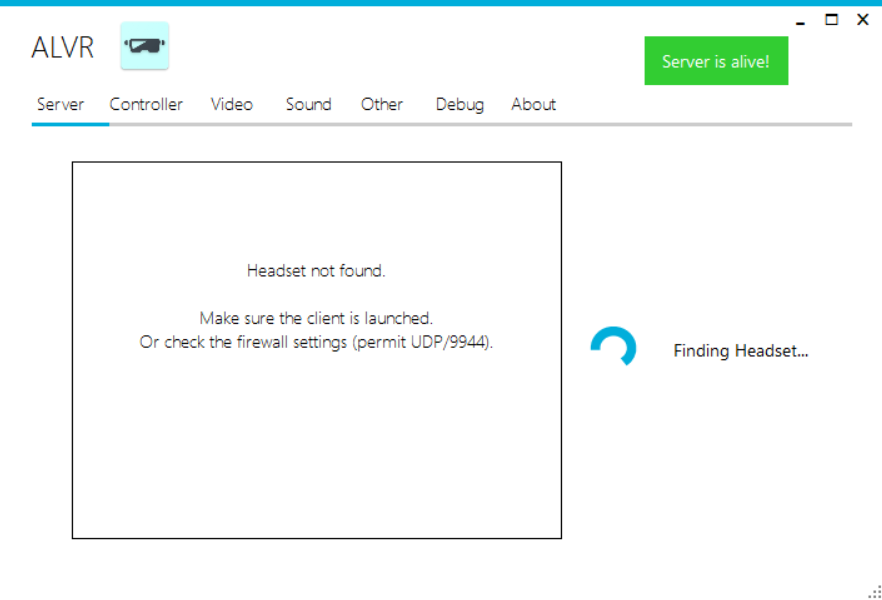Click the 'Make sure the client is launched' line
The height and width of the screenshot is (600, 882).
(316, 318)
